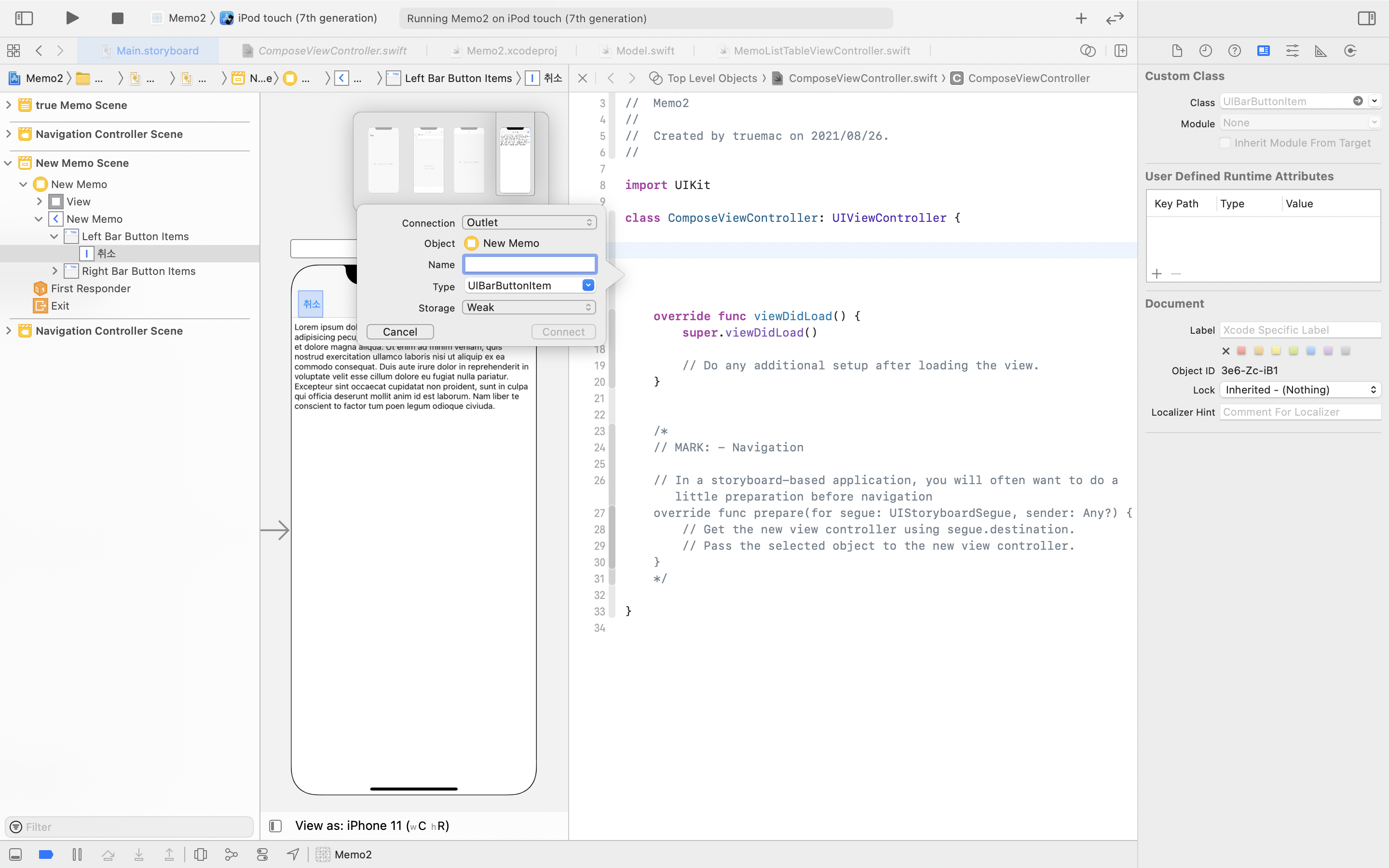Click the outlet Name text field
Screen dimensions: 1389x868
click(529, 264)
